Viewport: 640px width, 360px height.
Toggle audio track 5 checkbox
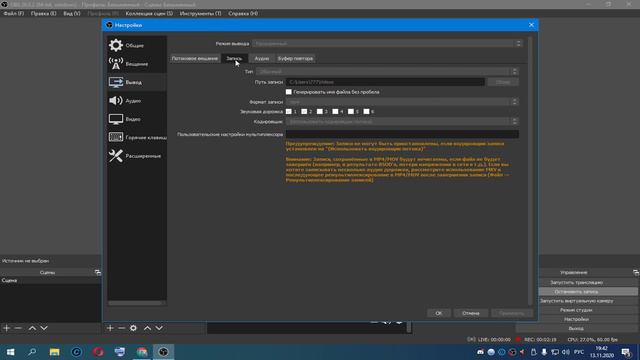click(351, 111)
